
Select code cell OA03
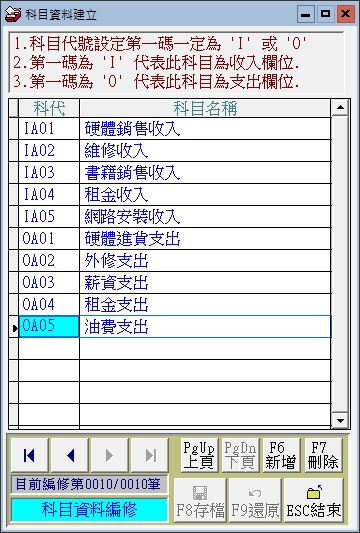pyautogui.click(x=49, y=282)
